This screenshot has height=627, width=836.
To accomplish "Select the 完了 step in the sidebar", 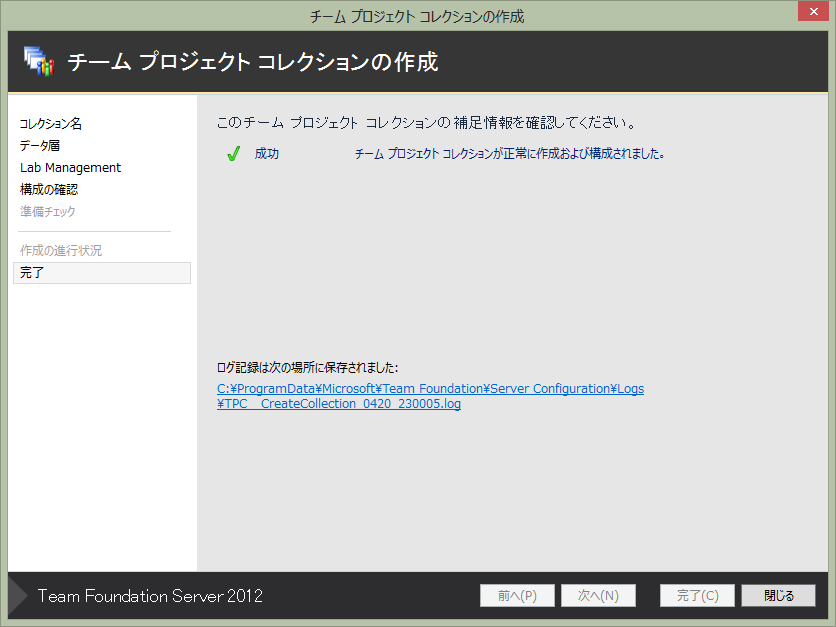I will (102, 272).
